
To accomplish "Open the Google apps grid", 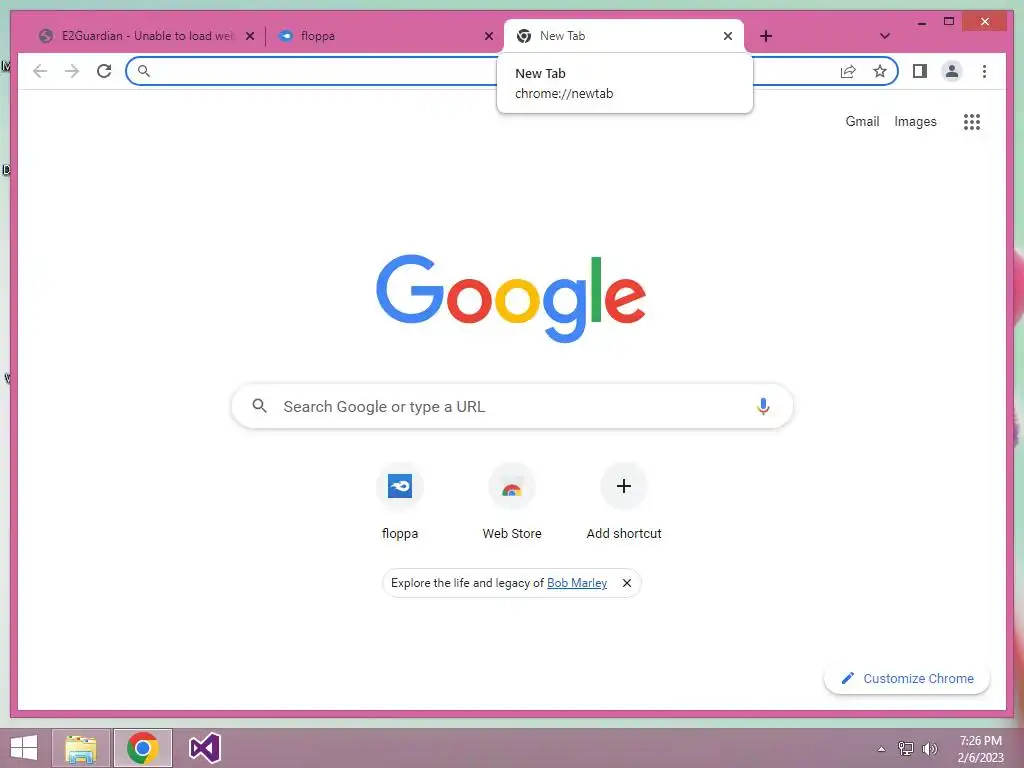I will [972, 122].
